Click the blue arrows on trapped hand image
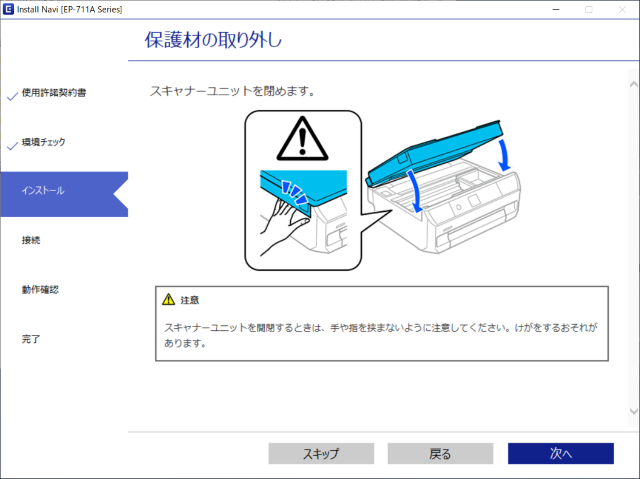Viewport: 640px width, 479px height. [295, 192]
